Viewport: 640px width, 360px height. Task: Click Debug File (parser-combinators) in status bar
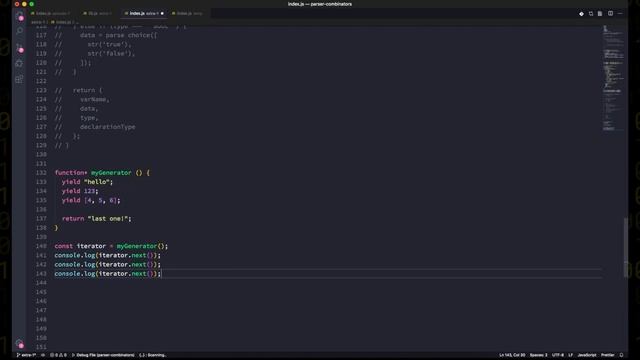pyautogui.click(x=103, y=355)
